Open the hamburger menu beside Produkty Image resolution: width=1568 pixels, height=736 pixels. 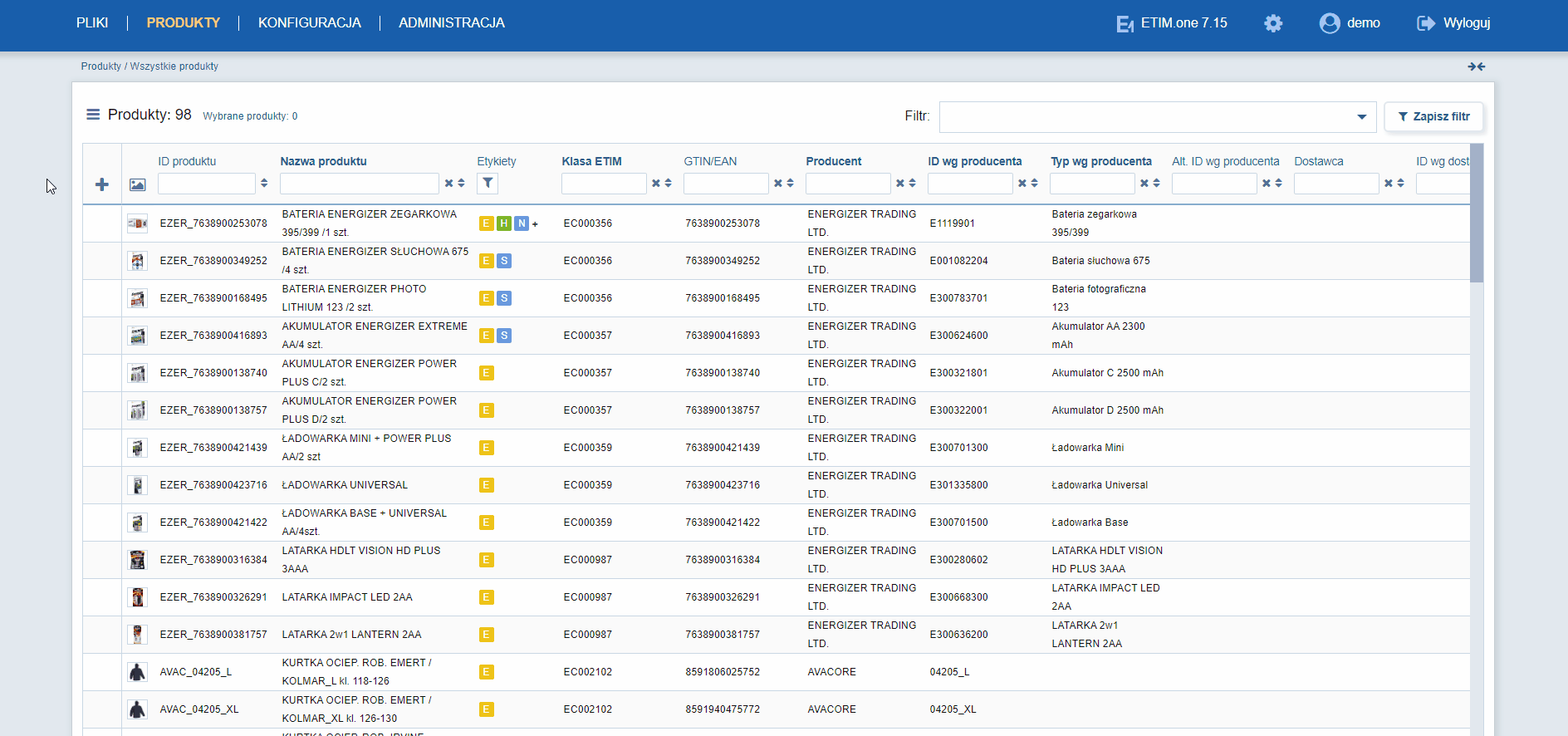coord(93,115)
